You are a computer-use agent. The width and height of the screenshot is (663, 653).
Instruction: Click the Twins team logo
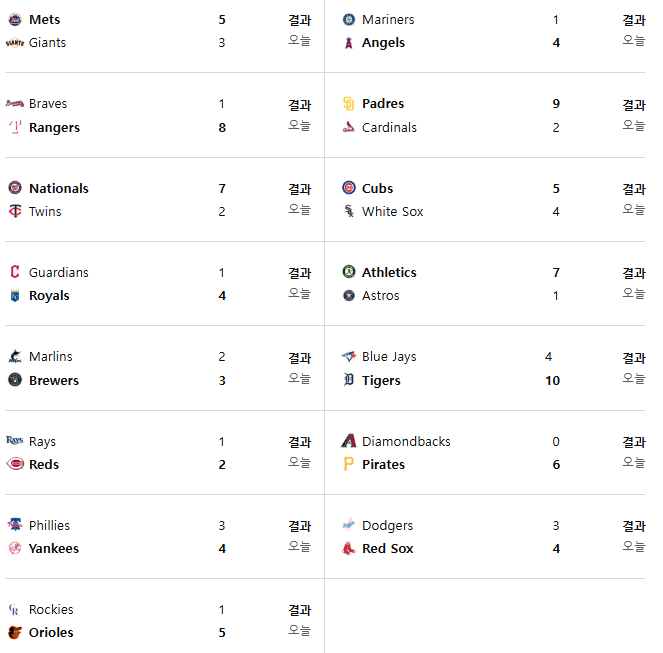click(15, 211)
